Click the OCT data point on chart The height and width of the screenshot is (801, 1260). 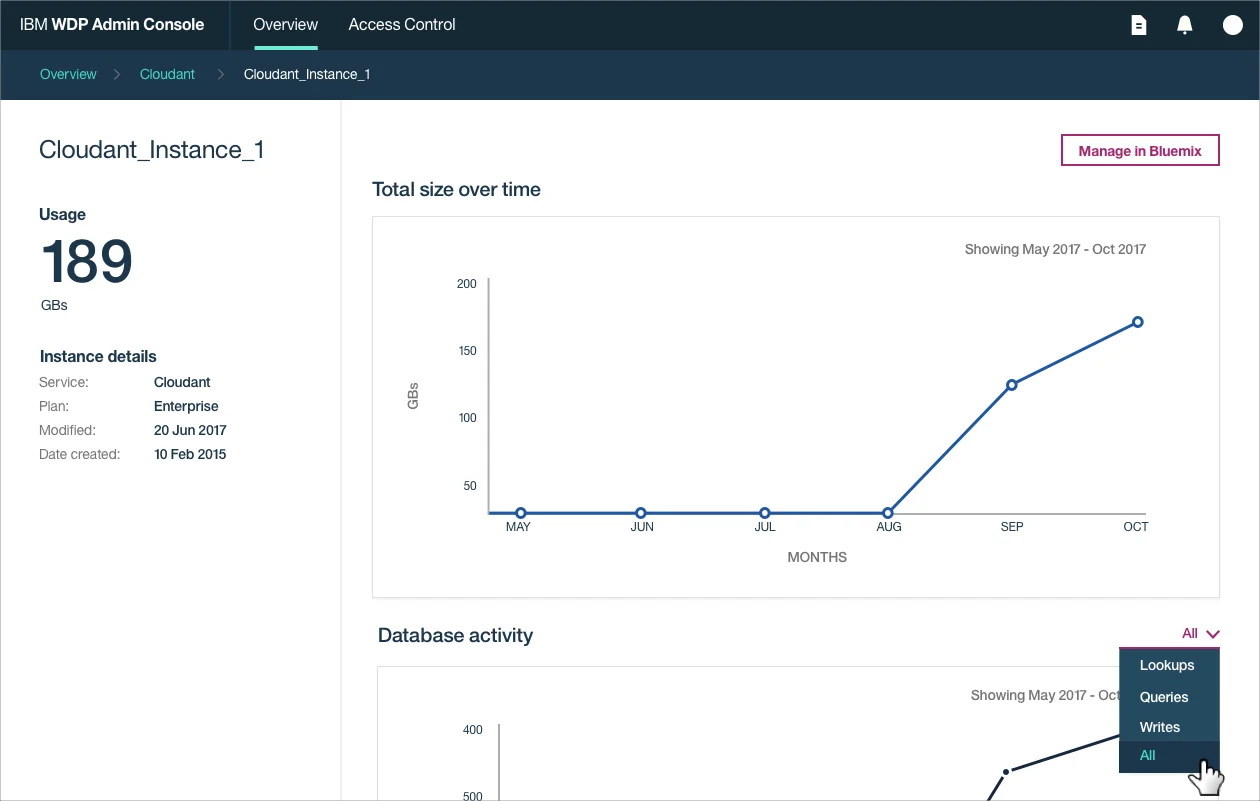tap(1138, 322)
